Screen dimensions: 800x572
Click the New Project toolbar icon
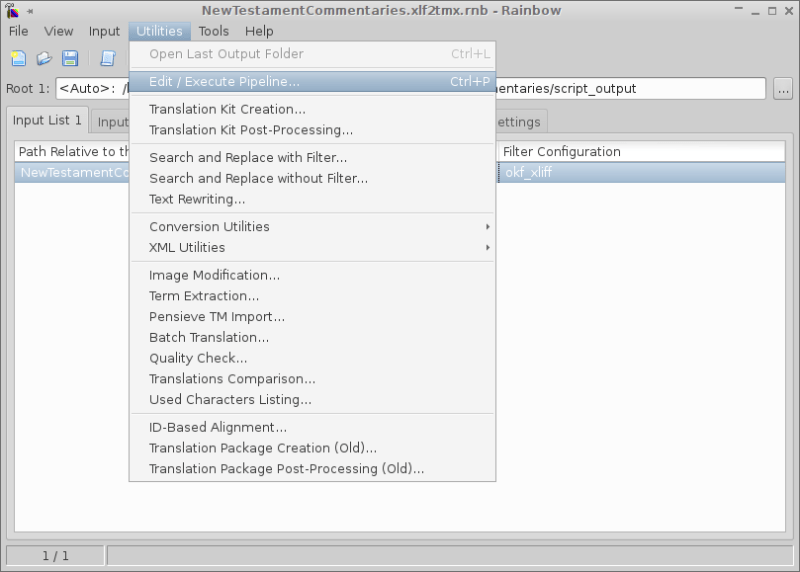coord(19,58)
